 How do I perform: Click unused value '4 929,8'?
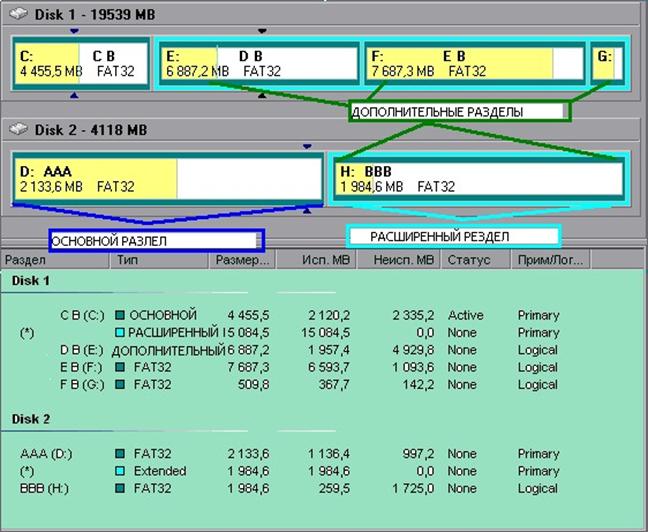(x=413, y=350)
